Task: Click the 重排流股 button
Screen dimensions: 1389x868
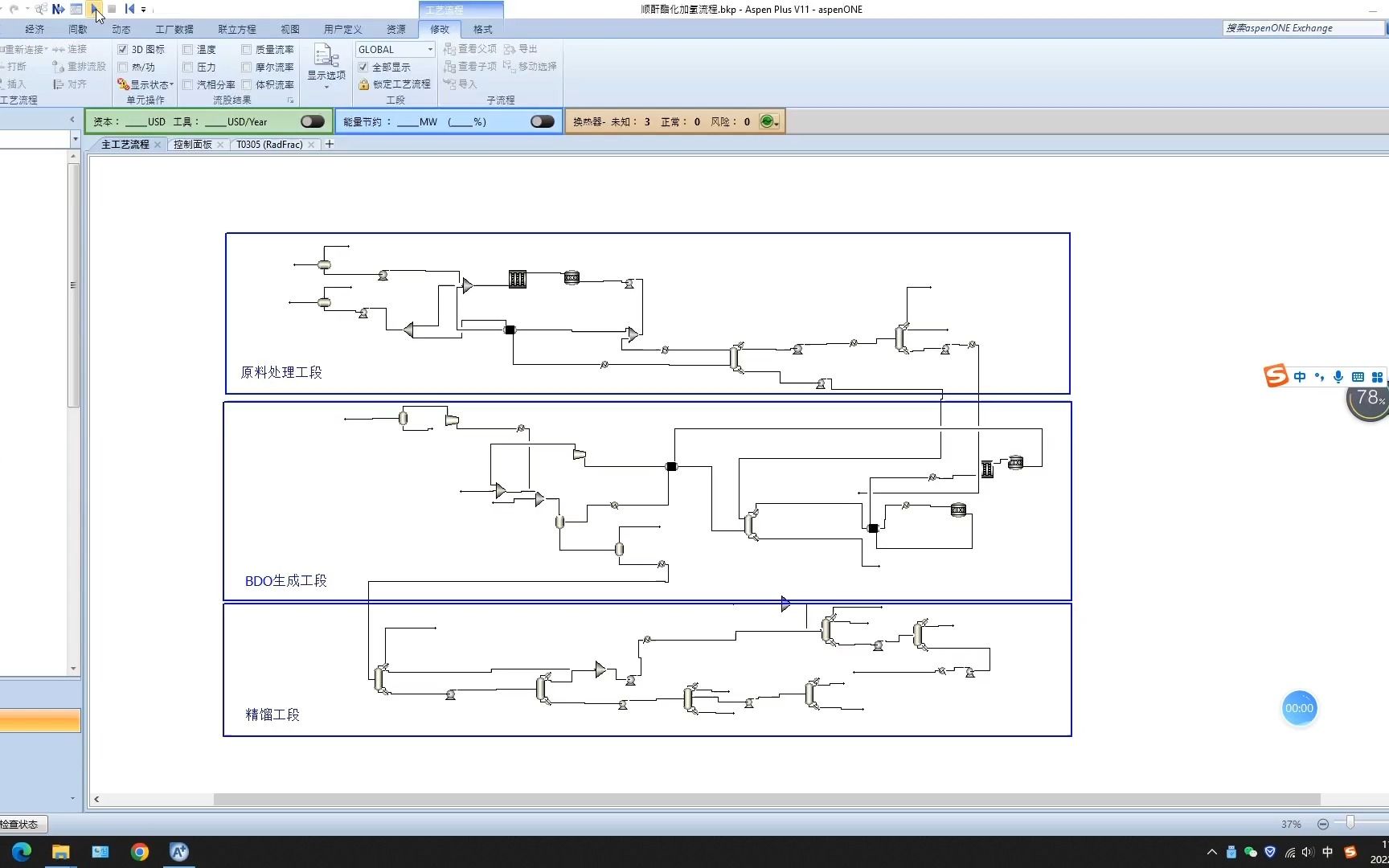Action: 79,67
